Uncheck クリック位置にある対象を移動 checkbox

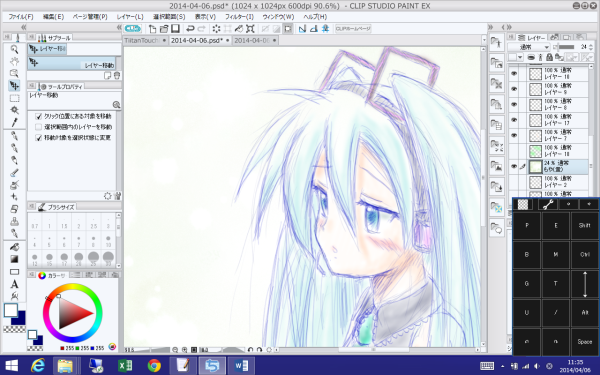click(x=38, y=116)
